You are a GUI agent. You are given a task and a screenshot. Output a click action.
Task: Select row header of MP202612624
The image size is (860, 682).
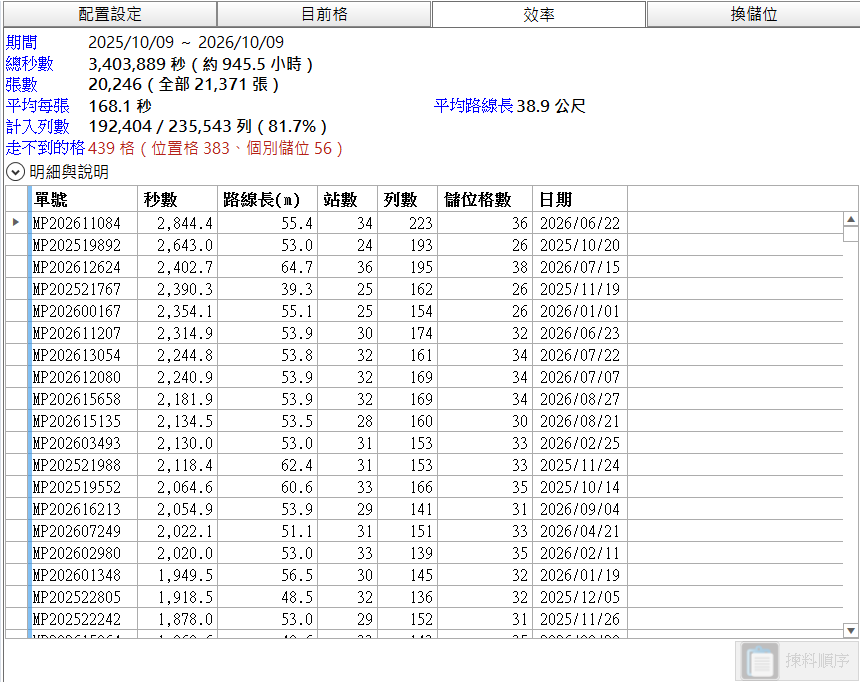pyautogui.click(x=16, y=267)
